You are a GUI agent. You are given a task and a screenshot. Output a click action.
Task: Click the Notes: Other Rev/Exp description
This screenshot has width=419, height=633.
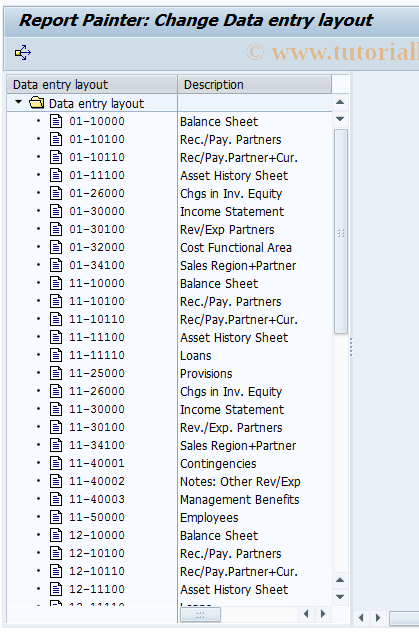pyautogui.click(x=240, y=482)
